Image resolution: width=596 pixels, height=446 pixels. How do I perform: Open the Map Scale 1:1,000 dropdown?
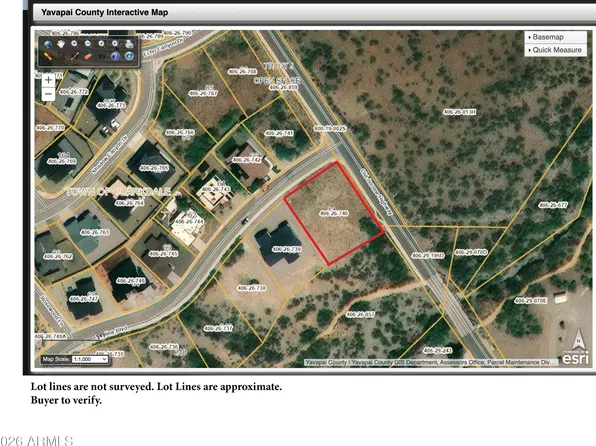90,359
